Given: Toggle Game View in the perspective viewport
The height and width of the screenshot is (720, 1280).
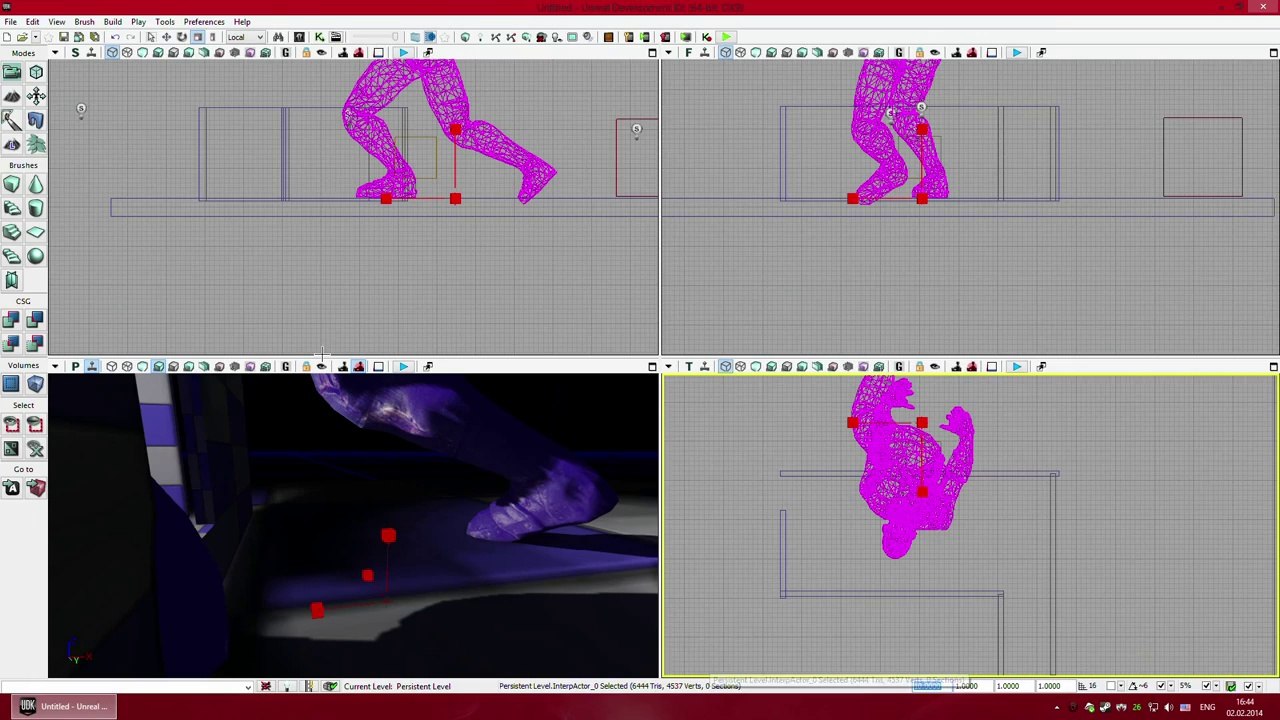Looking at the screenshot, I should [285, 366].
